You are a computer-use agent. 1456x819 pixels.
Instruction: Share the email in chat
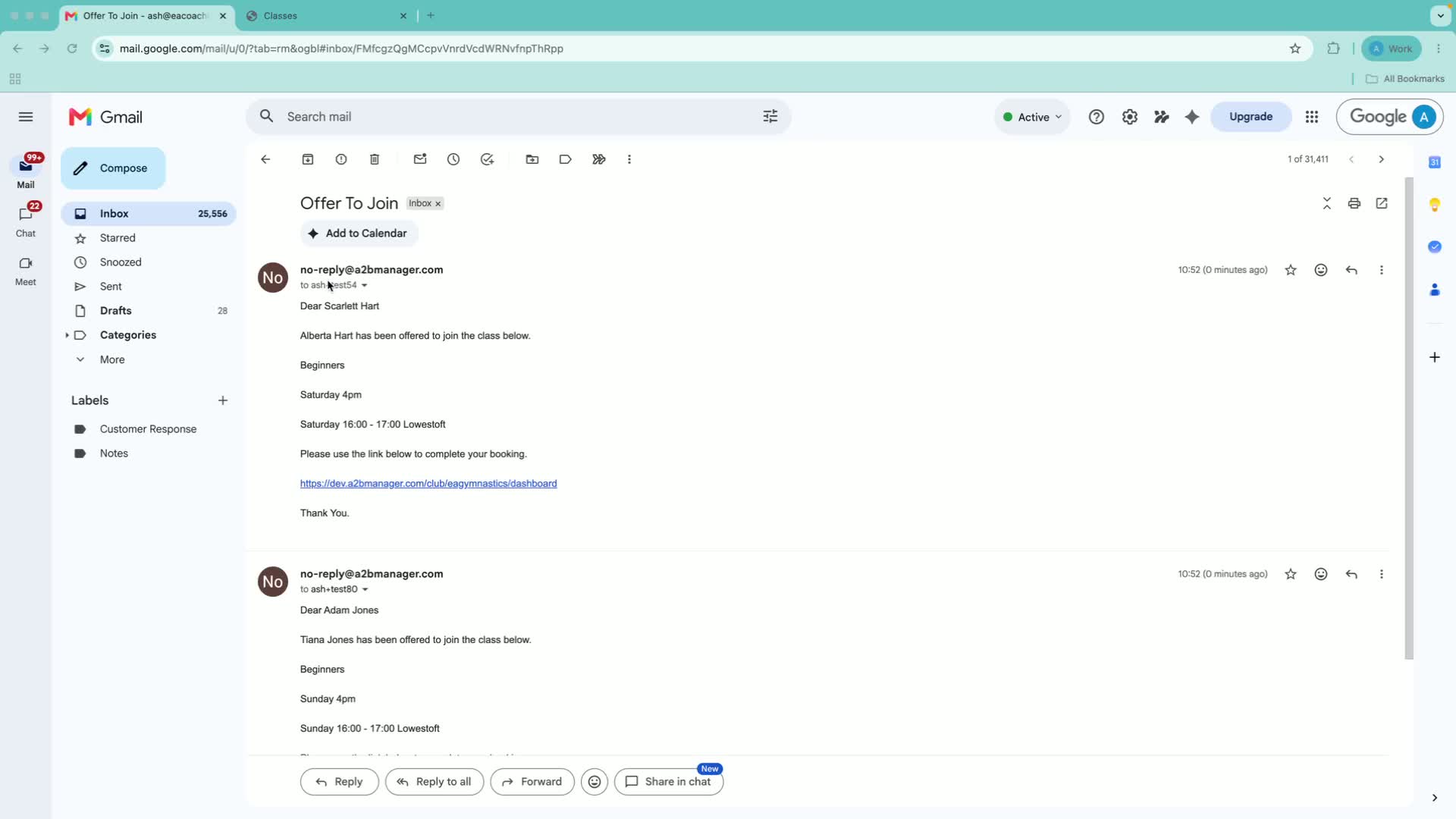pos(669,782)
